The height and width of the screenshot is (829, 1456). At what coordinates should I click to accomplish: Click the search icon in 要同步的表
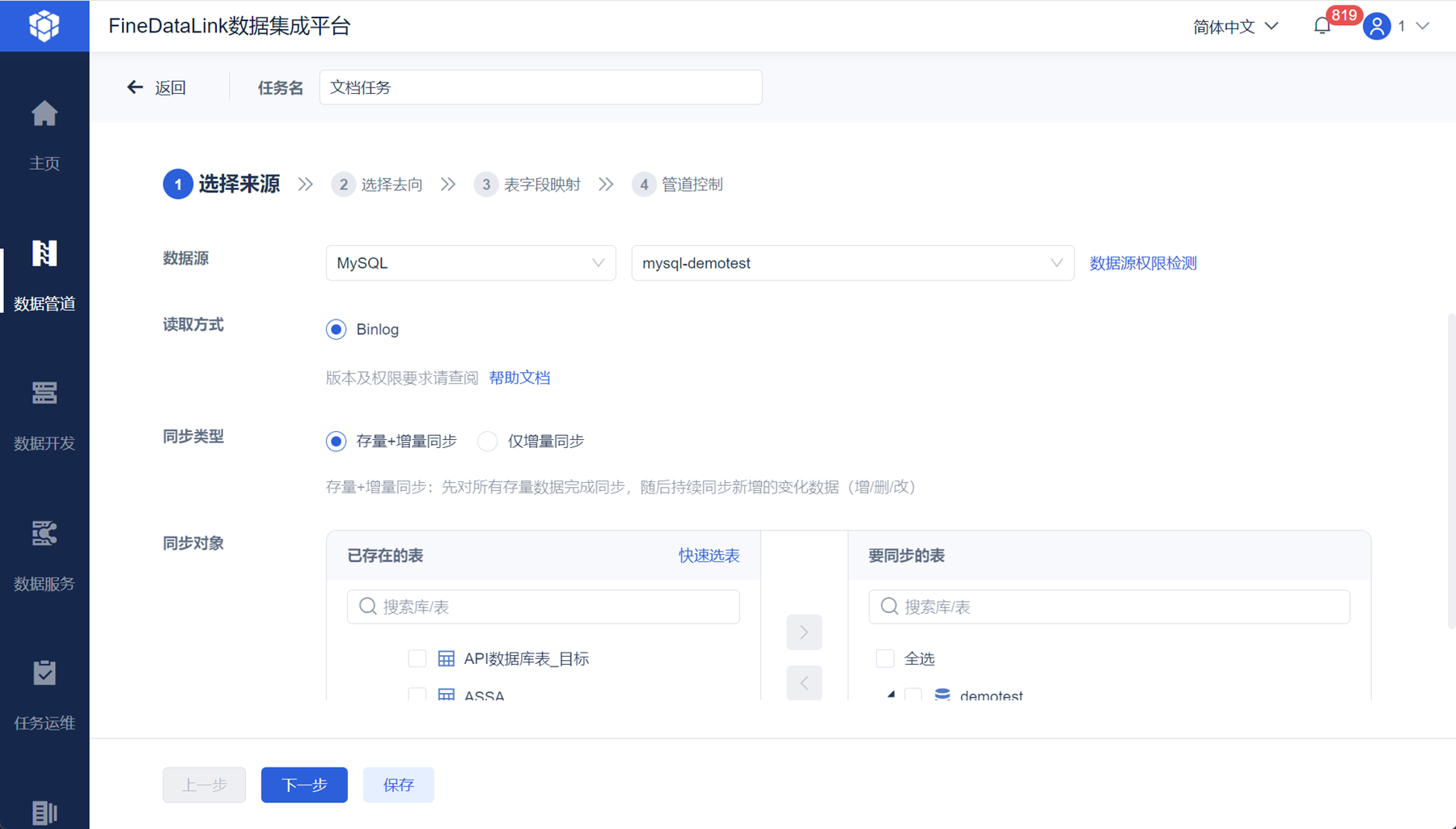tap(890, 607)
